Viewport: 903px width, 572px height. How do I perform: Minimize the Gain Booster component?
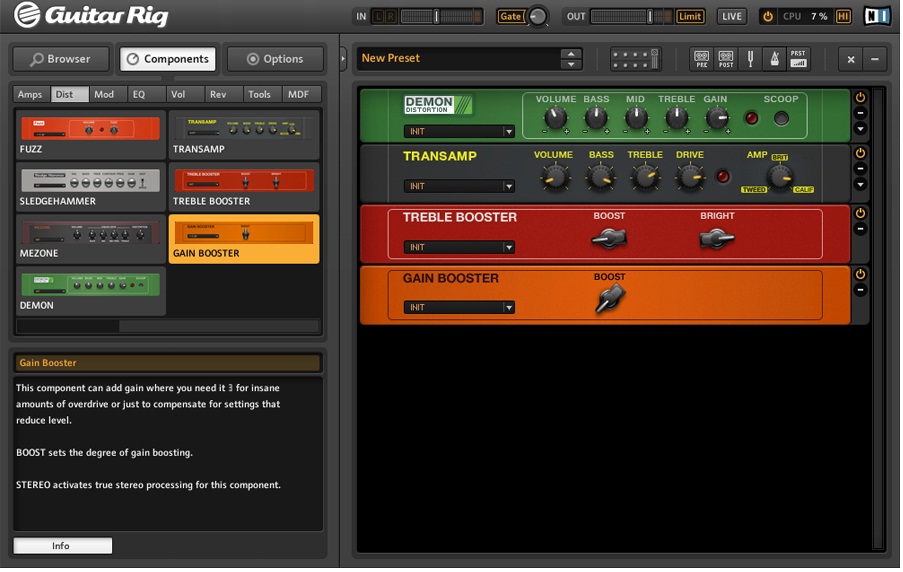pos(860,290)
